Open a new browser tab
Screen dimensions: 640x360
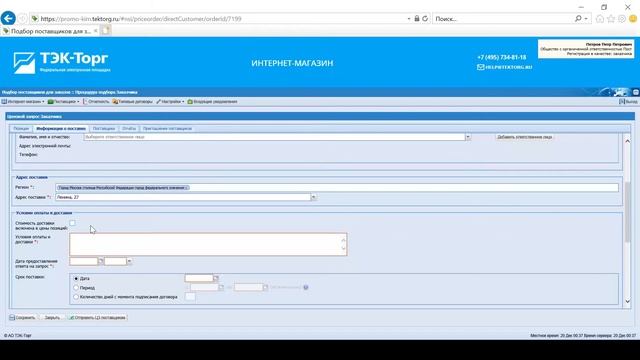click(x=106, y=31)
